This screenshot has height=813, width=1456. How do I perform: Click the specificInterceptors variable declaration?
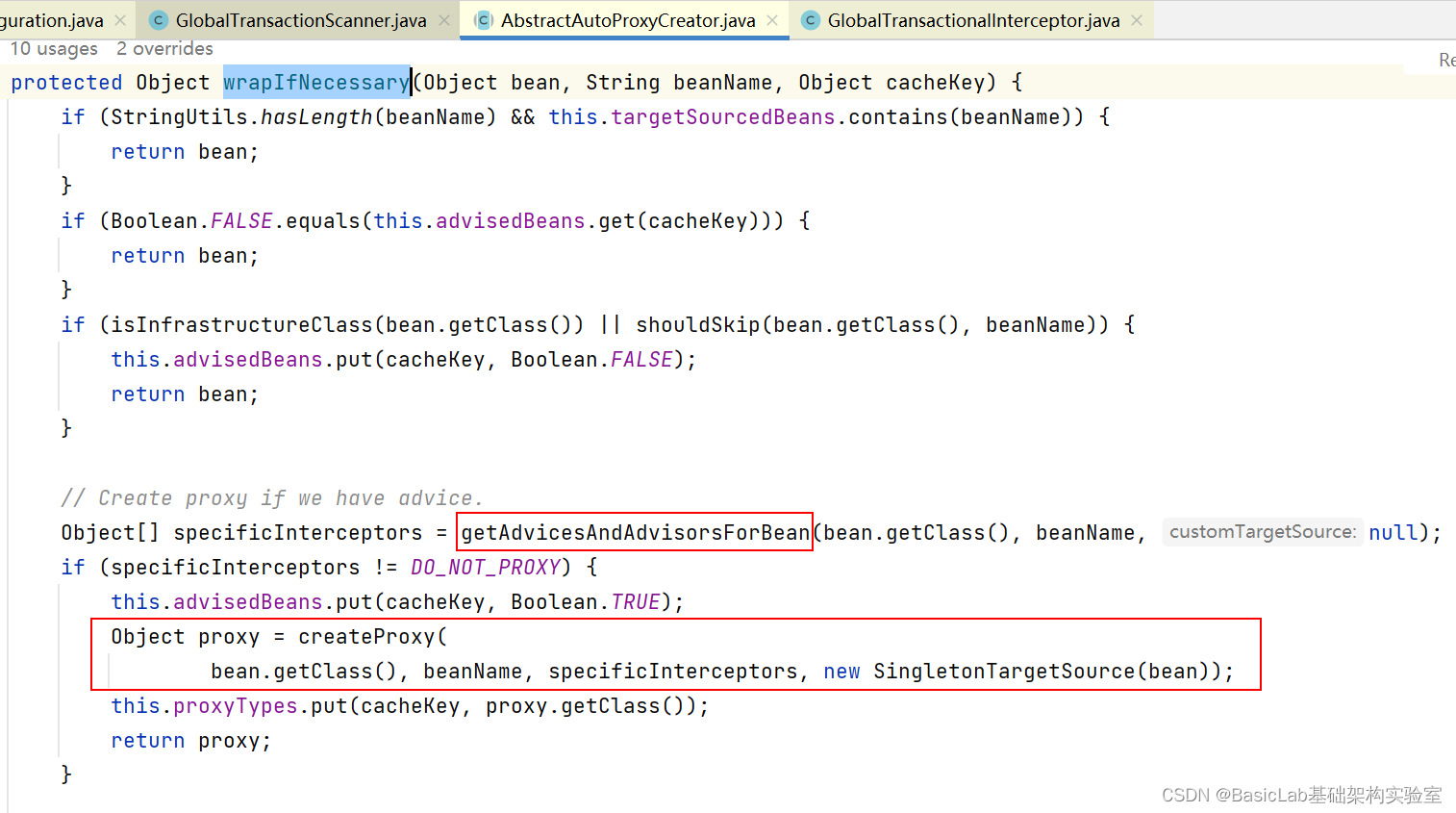298,533
